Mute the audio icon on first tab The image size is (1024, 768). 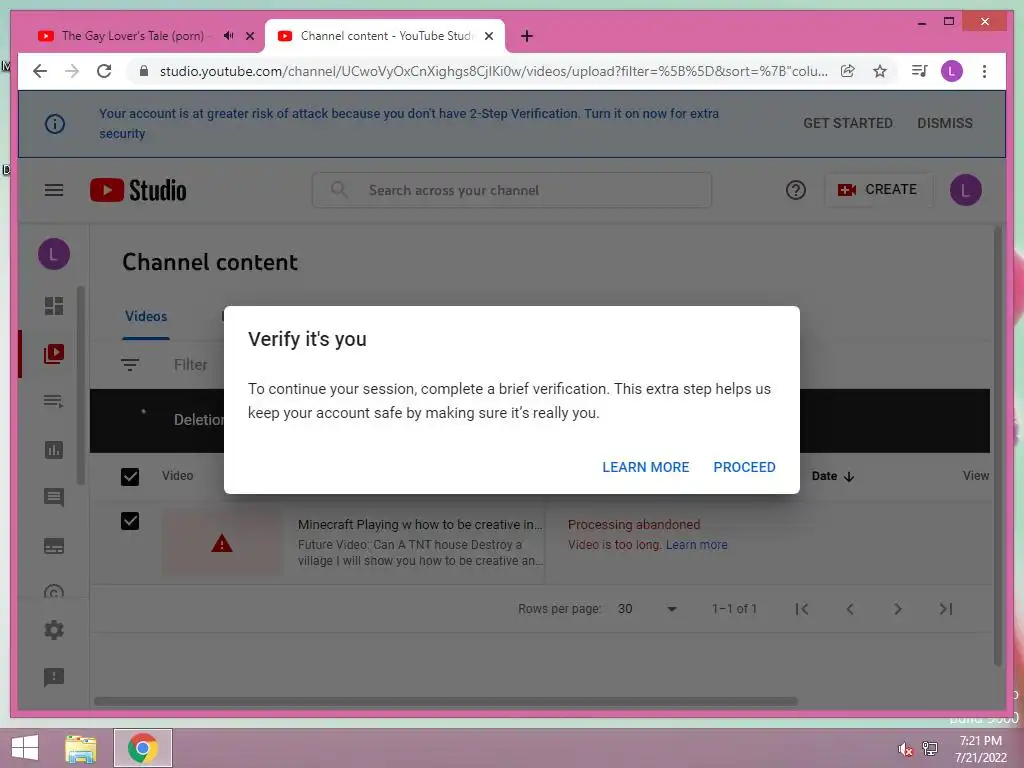click(x=229, y=36)
